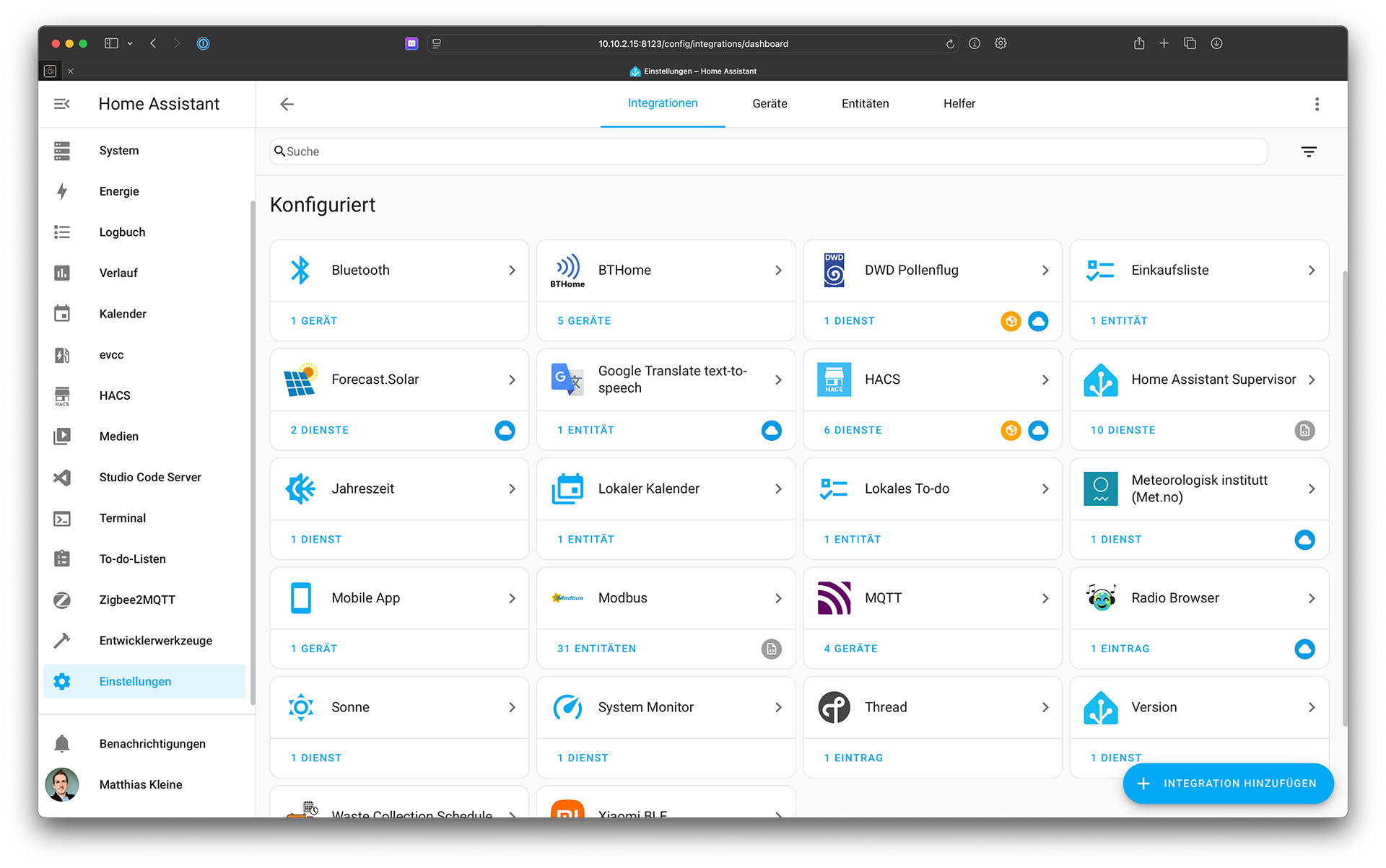Click the Thread integration logo
1386x868 pixels.
pyautogui.click(x=834, y=707)
